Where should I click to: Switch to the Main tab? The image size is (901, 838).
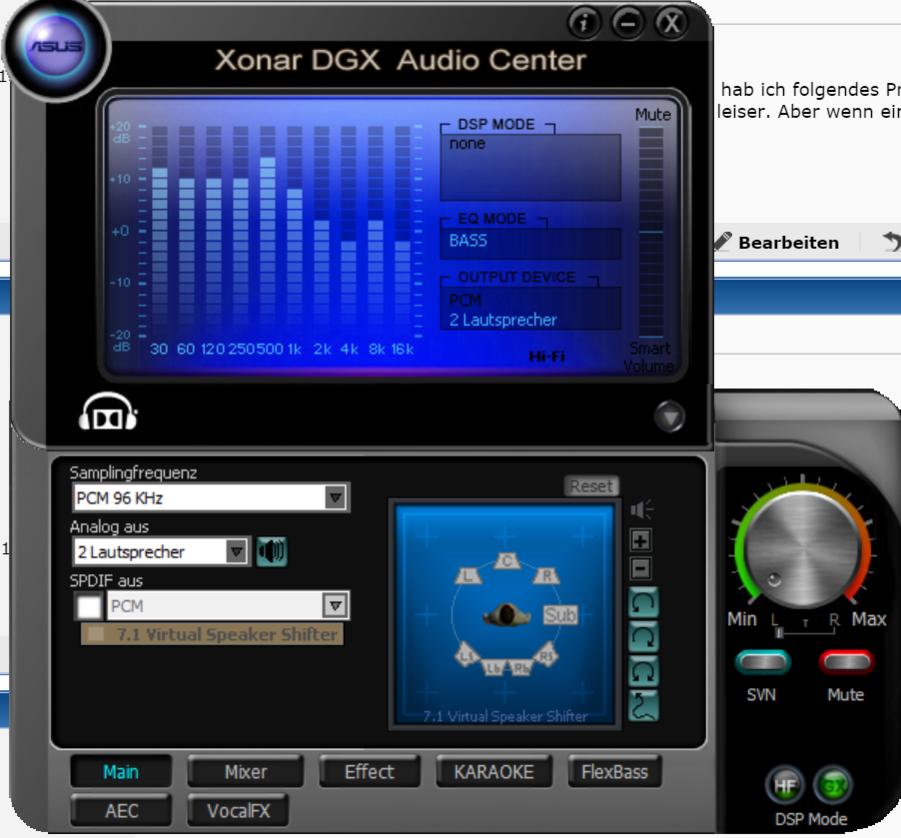point(121,771)
